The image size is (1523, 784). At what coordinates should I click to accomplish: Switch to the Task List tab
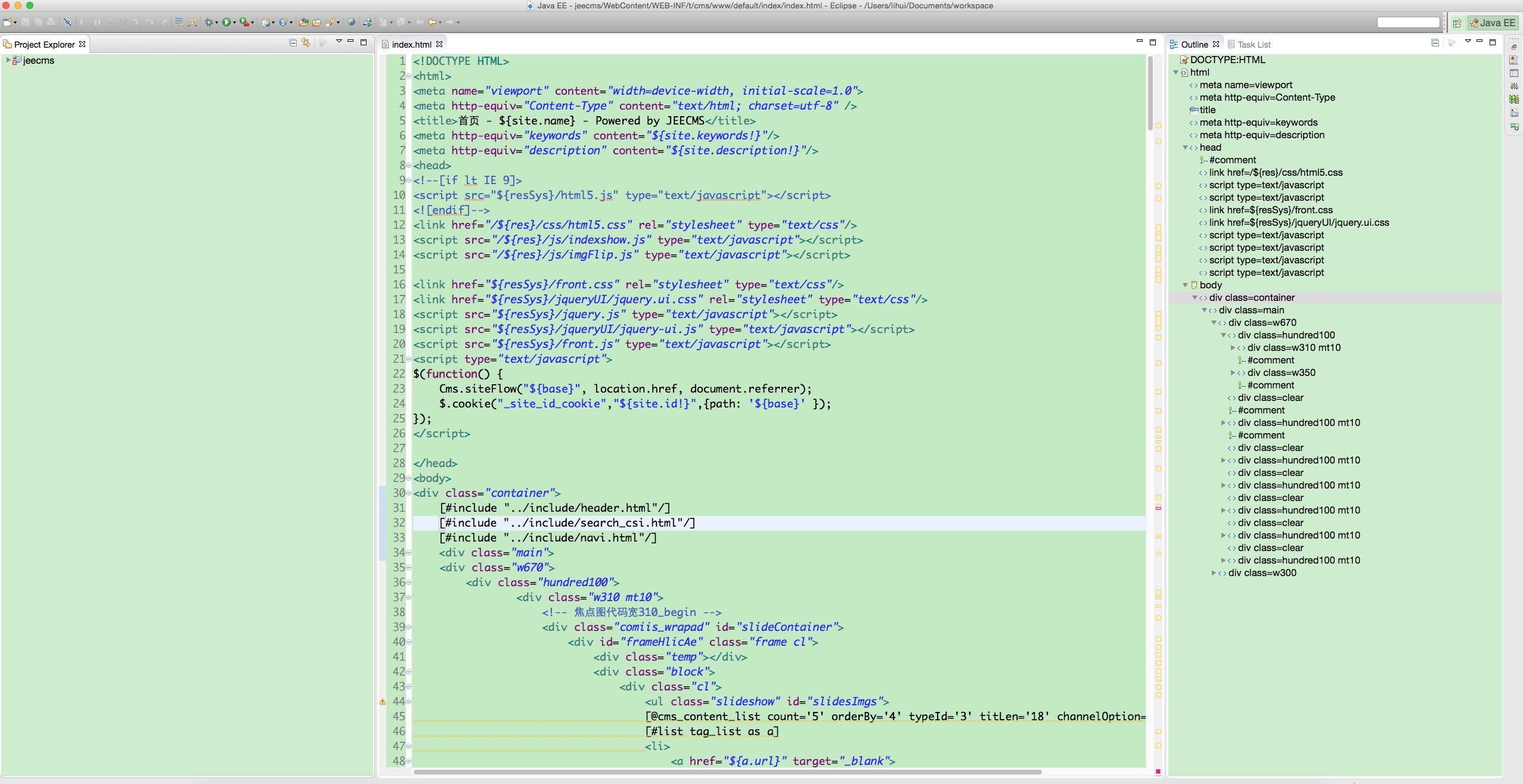click(1249, 44)
